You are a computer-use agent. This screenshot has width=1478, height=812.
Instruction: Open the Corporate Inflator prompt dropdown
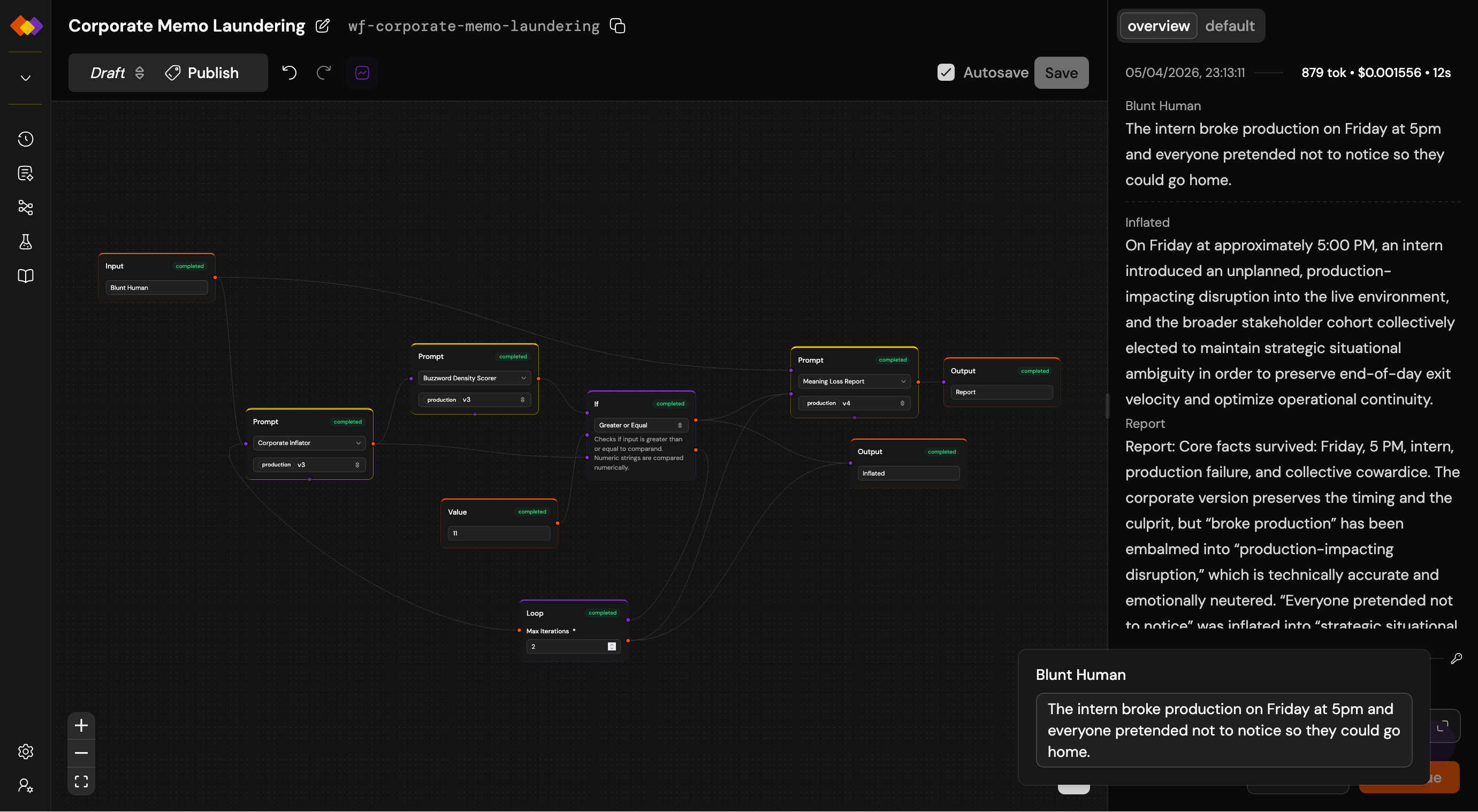[309, 443]
